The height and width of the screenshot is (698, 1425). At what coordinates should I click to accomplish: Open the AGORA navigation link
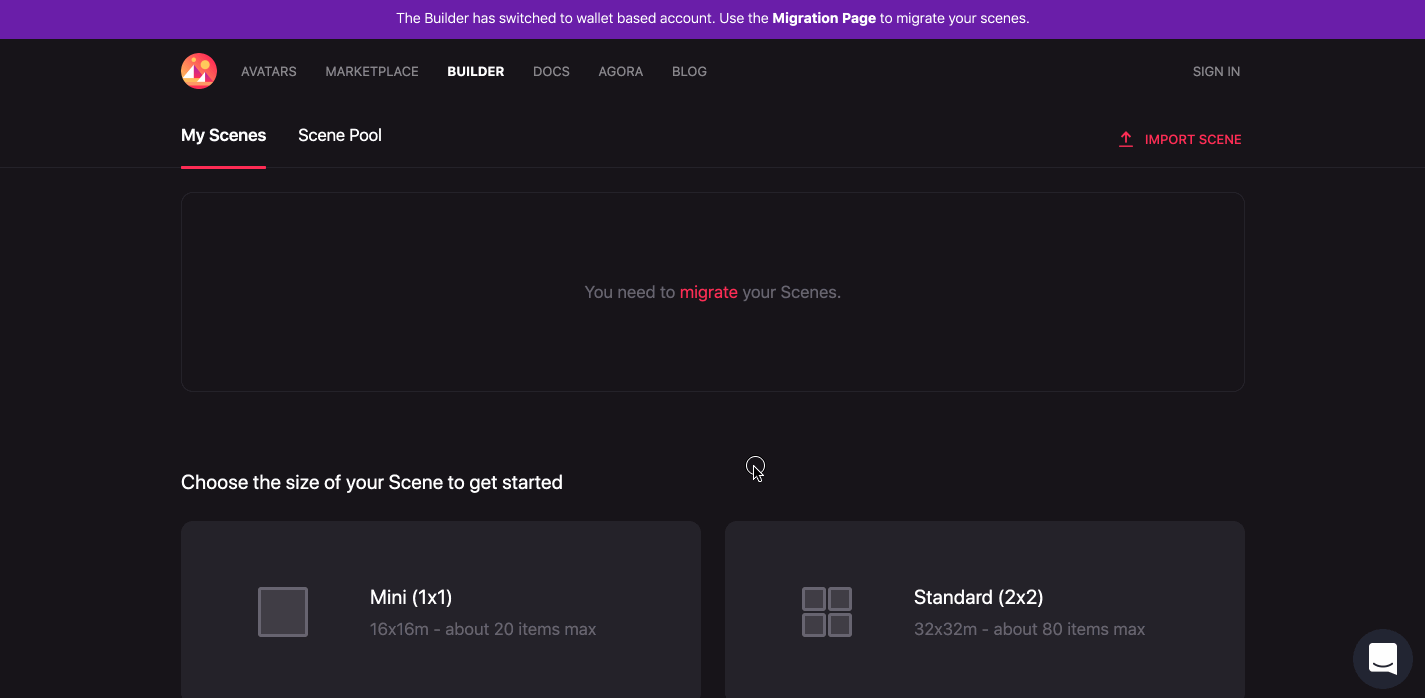(x=620, y=71)
